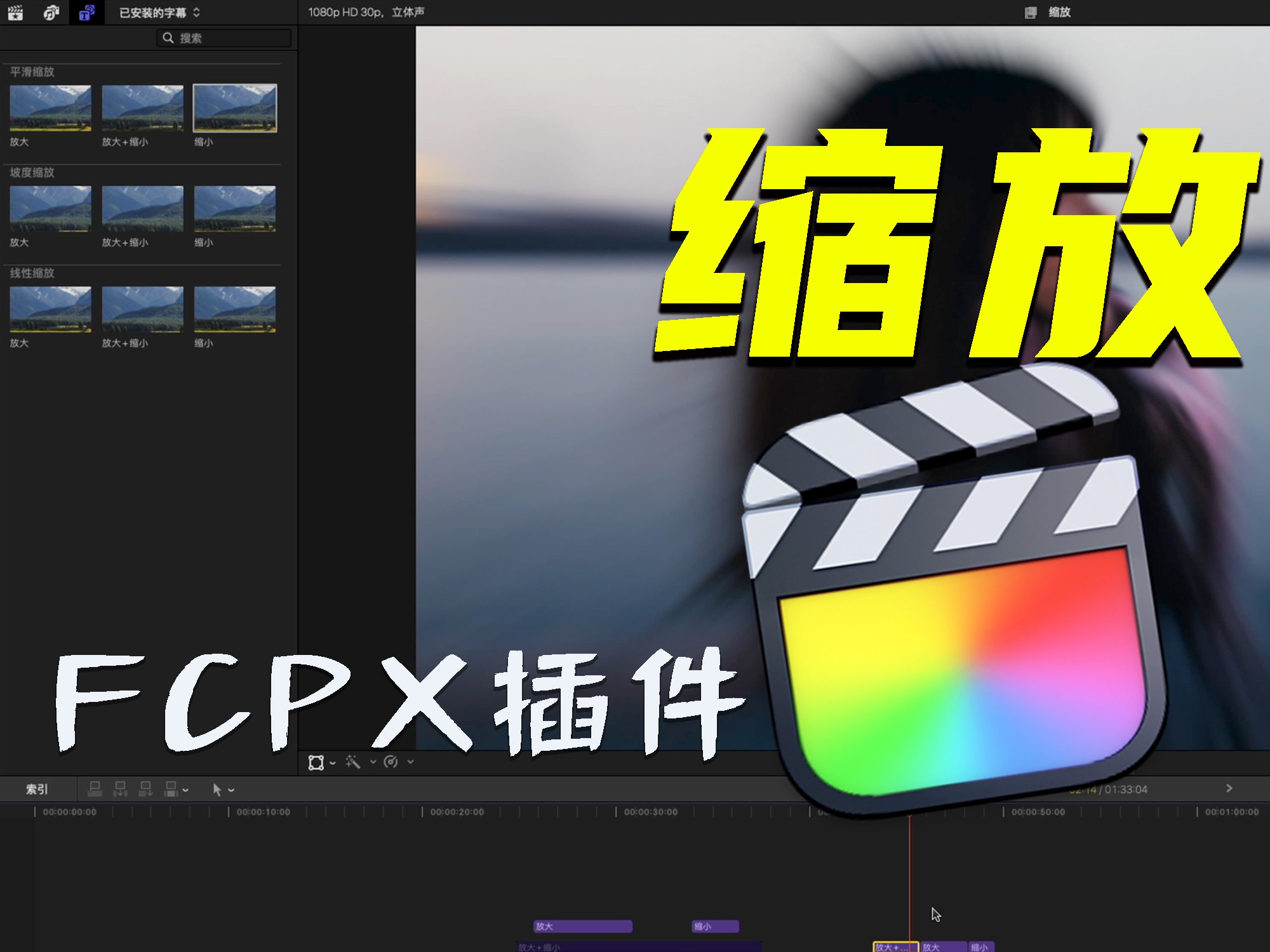This screenshot has width=1270, height=952.
Task: Click ruler at 00:01:00:00
Action: pyautogui.click(x=1232, y=812)
